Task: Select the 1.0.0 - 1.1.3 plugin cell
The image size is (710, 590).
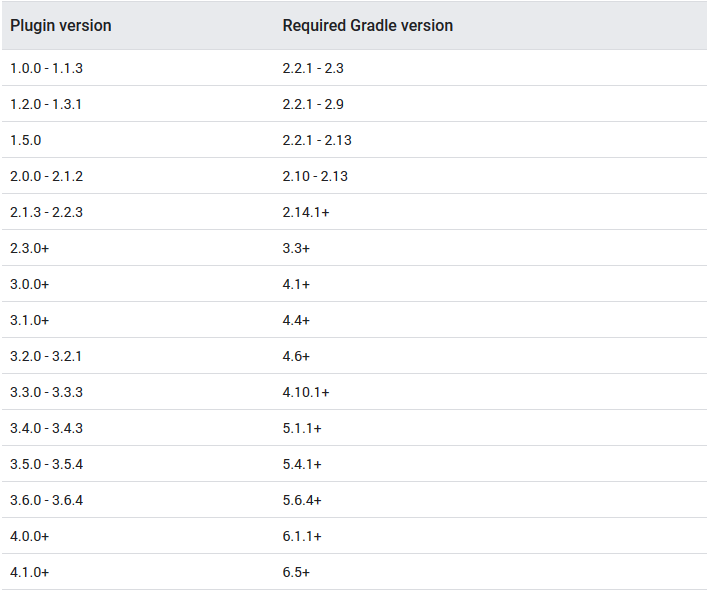Action: (x=47, y=68)
